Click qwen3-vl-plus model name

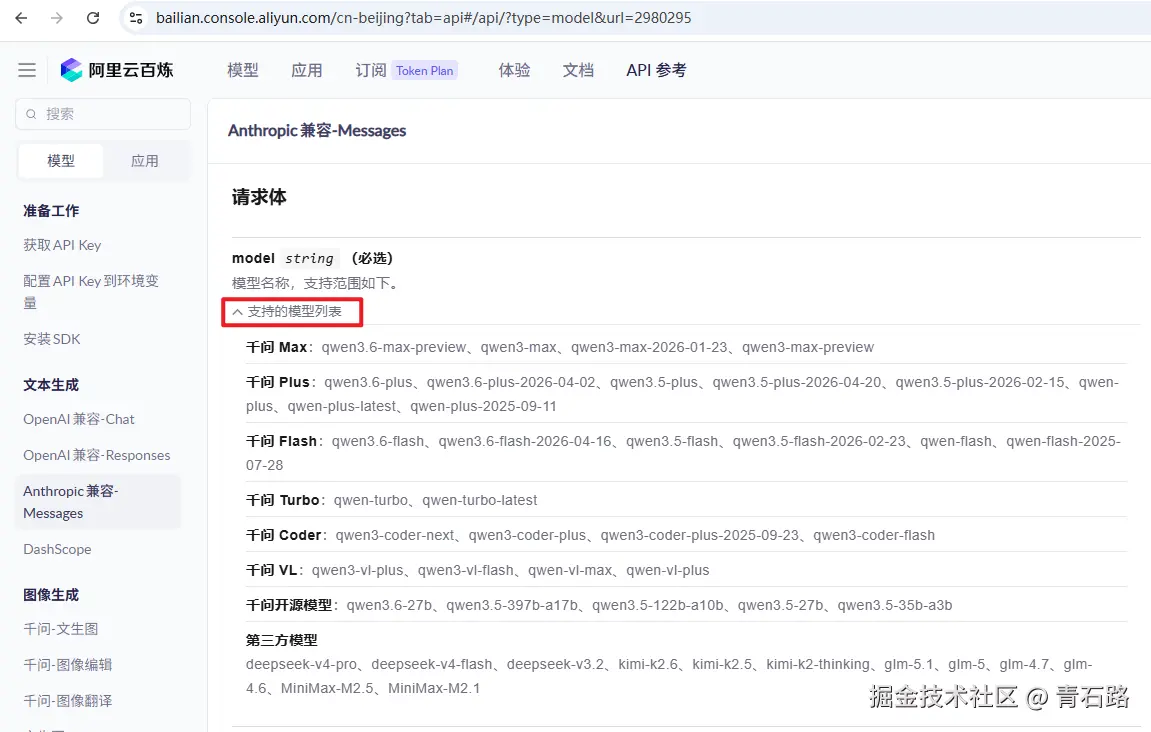[x=357, y=570]
